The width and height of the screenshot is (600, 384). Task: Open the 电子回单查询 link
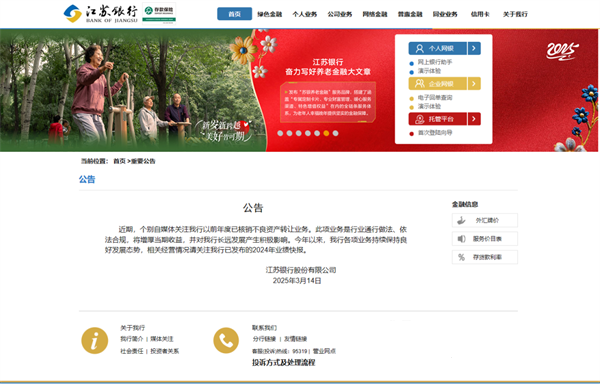click(435, 98)
